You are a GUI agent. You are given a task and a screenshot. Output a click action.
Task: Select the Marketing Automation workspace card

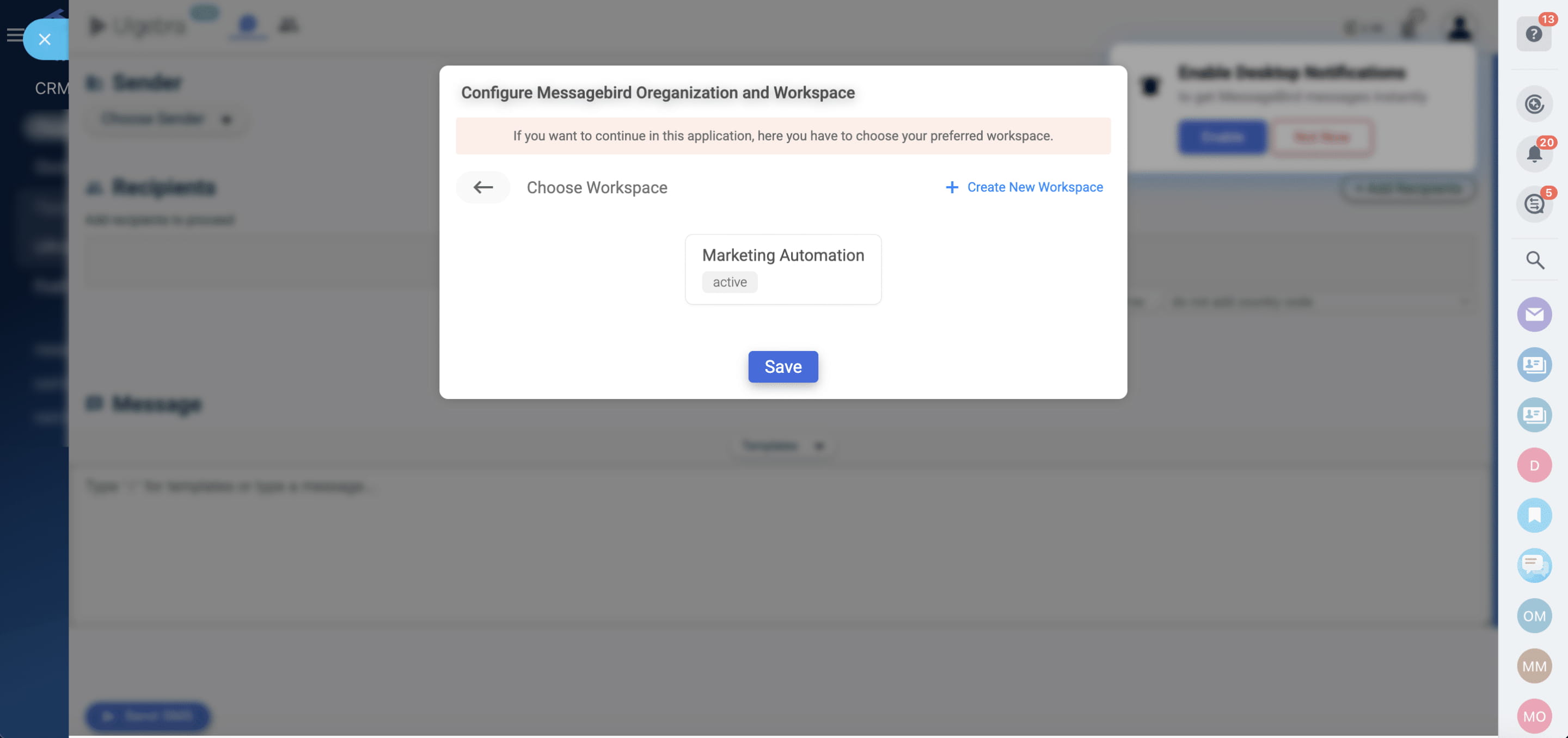[x=783, y=269]
